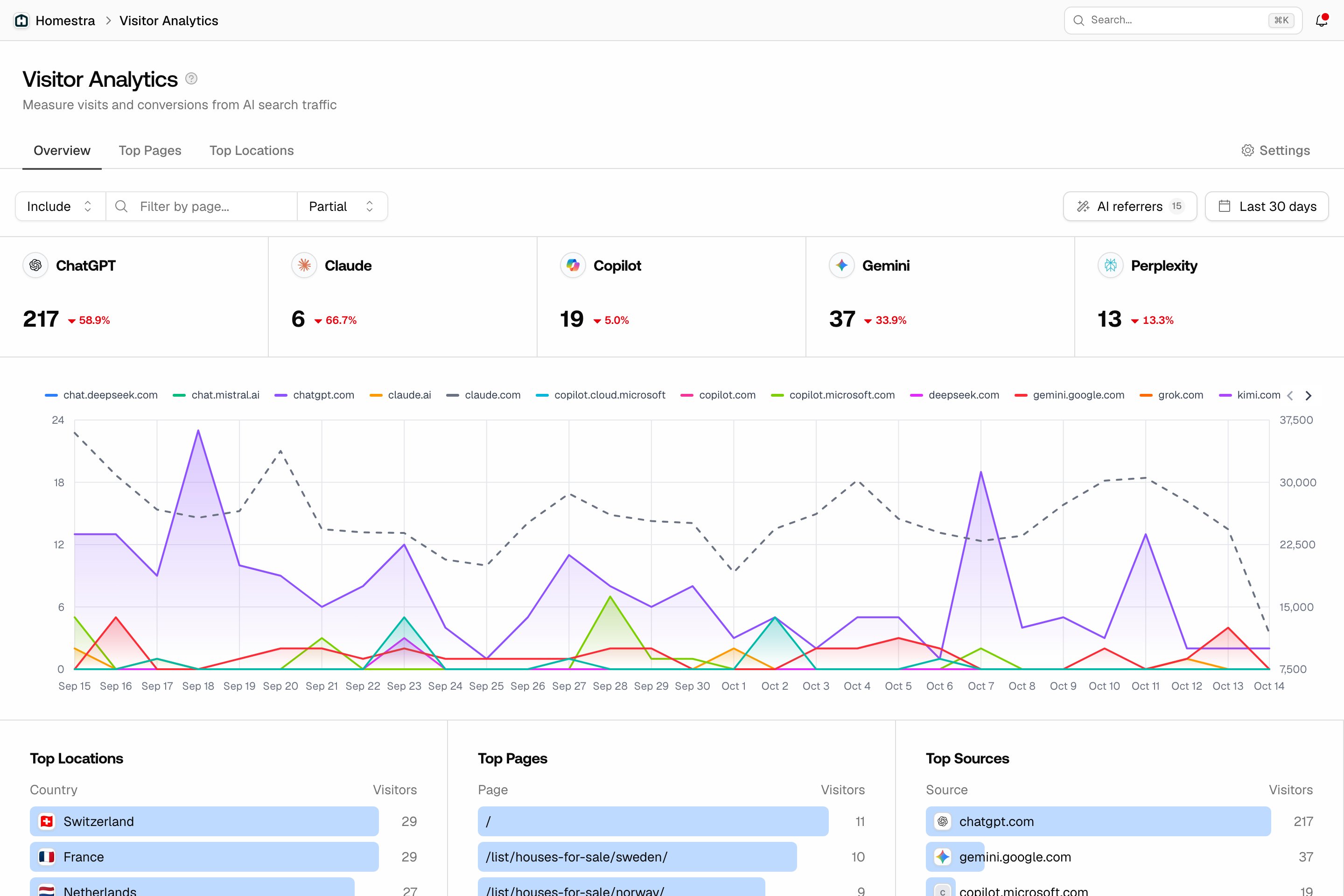The width and height of the screenshot is (1344, 896).
Task: Click the Perplexity card logo icon
Action: point(1110,265)
